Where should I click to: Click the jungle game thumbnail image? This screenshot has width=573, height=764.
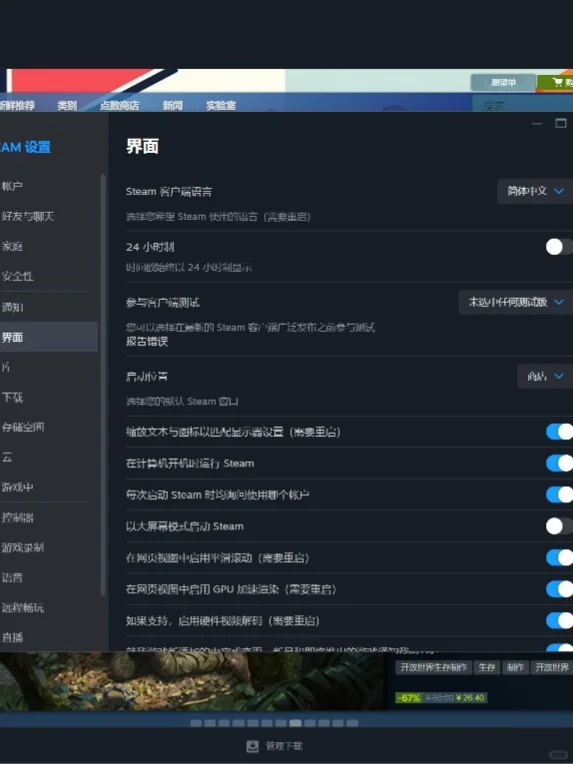point(192,681)
